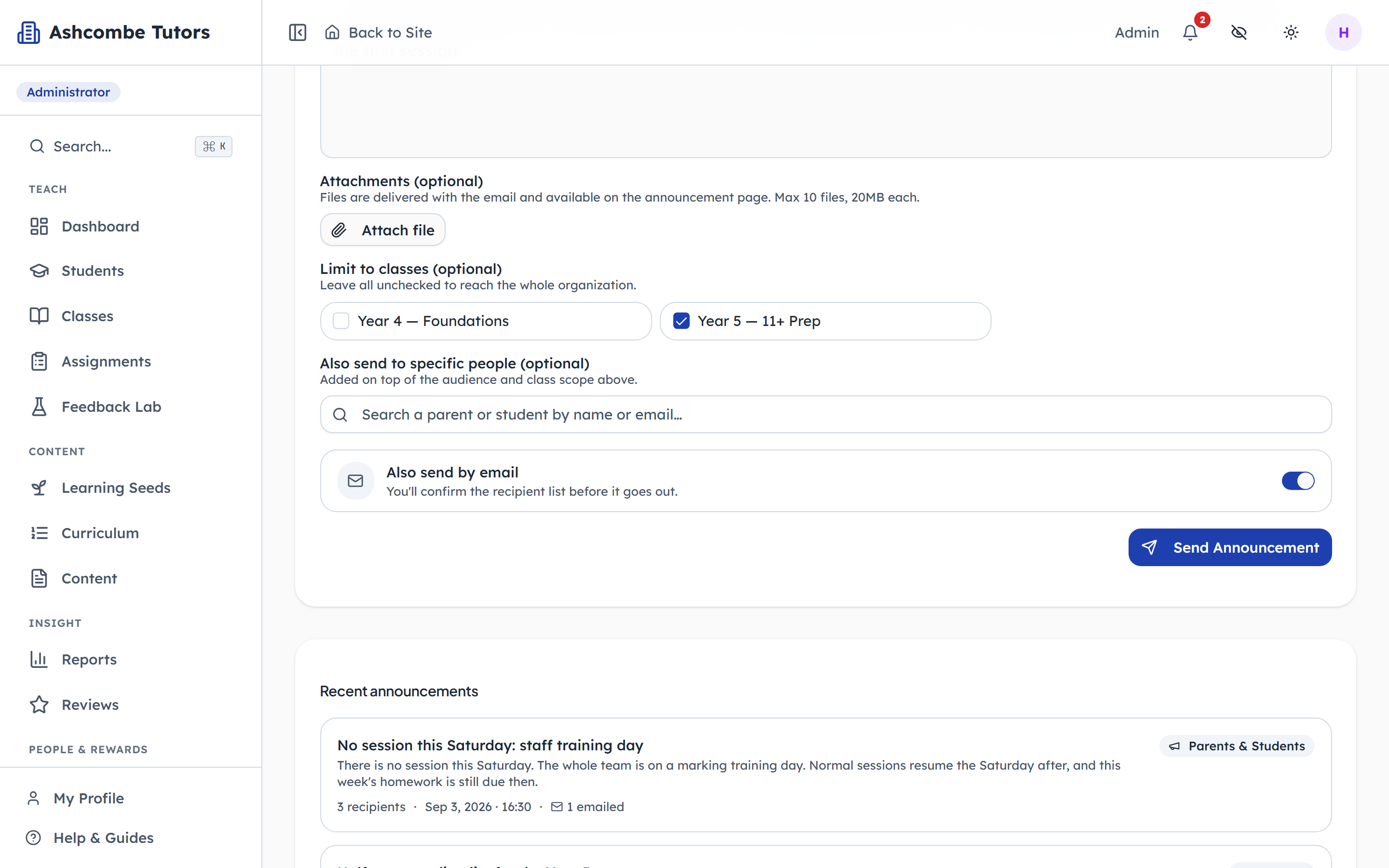
Task: Click the My Profile person icon
Action: [33, 798]
